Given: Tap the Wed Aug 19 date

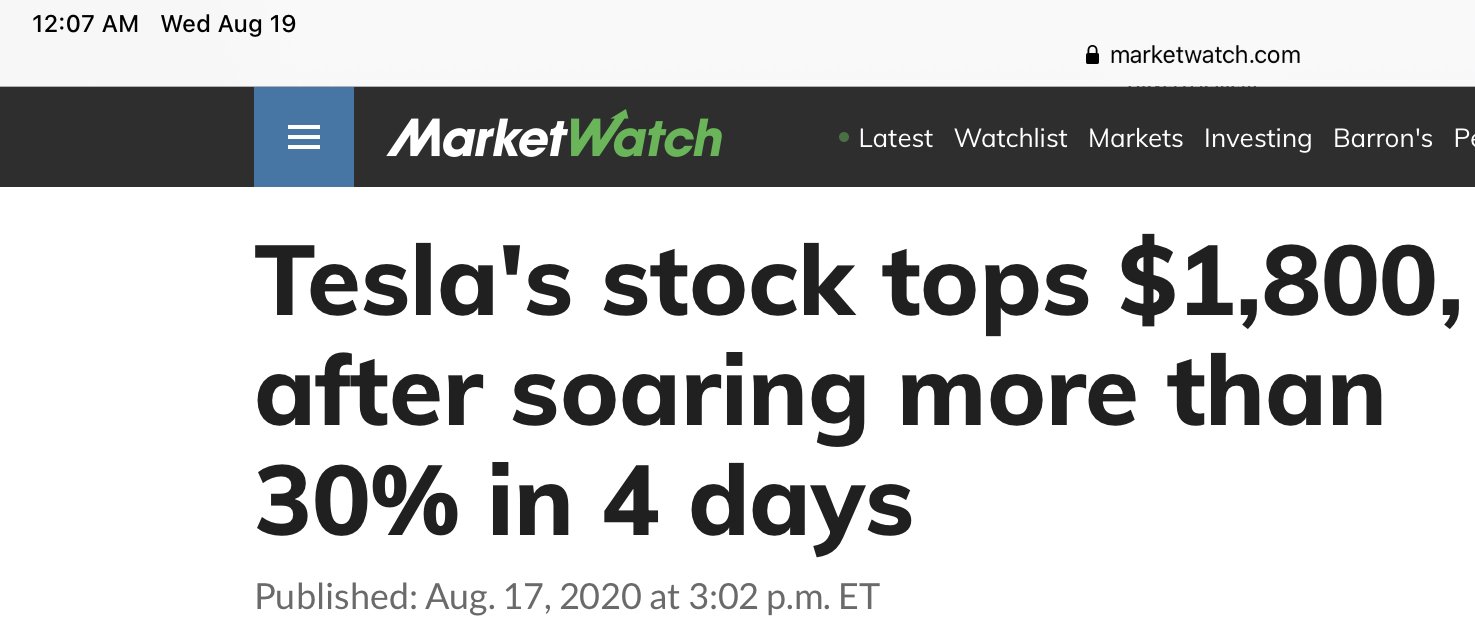Looking at the screenshot, I should pos(228,24).
